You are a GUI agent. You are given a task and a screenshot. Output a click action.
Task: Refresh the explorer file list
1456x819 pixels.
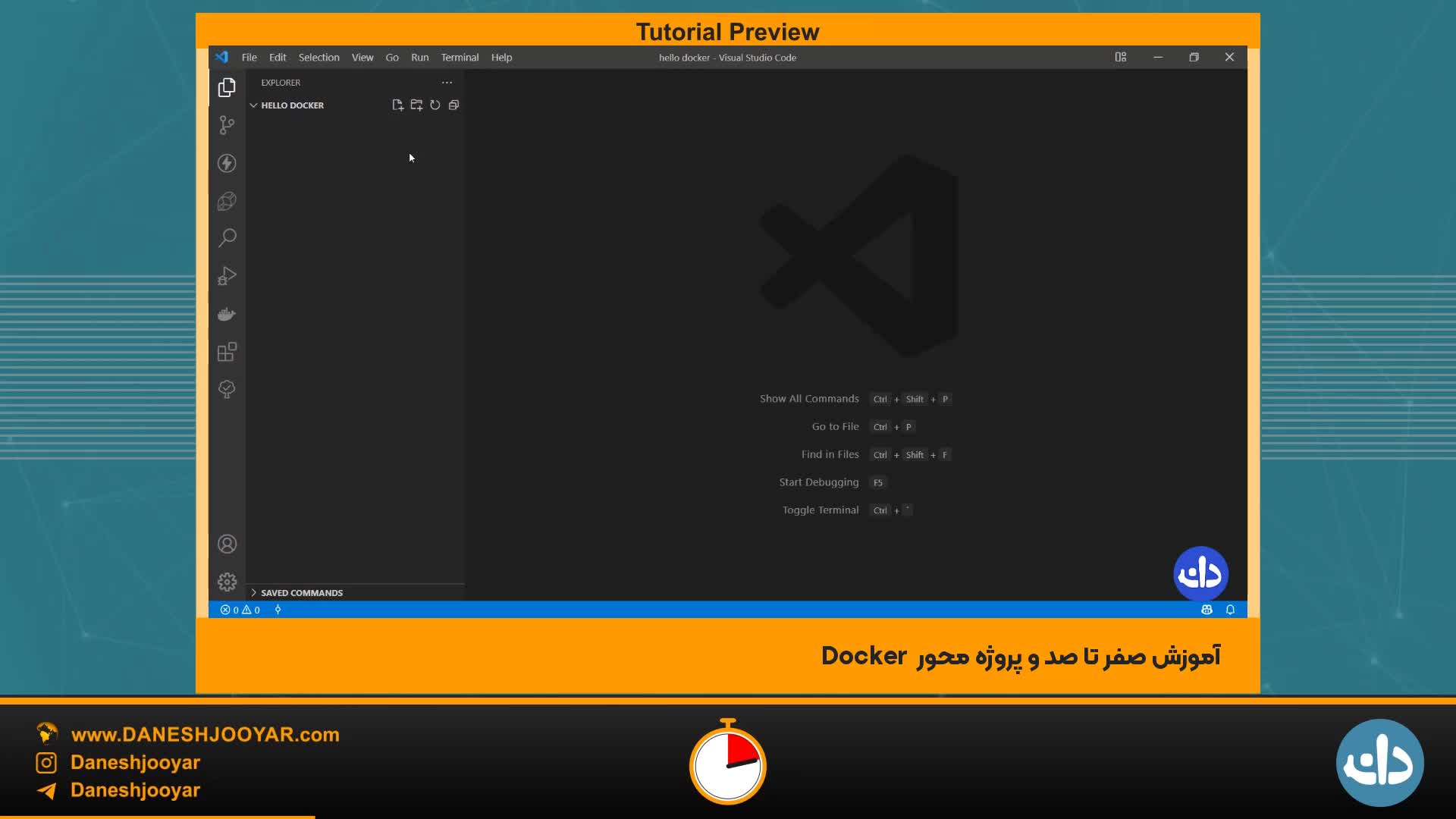pyautogui.click(x=435, y=105)
